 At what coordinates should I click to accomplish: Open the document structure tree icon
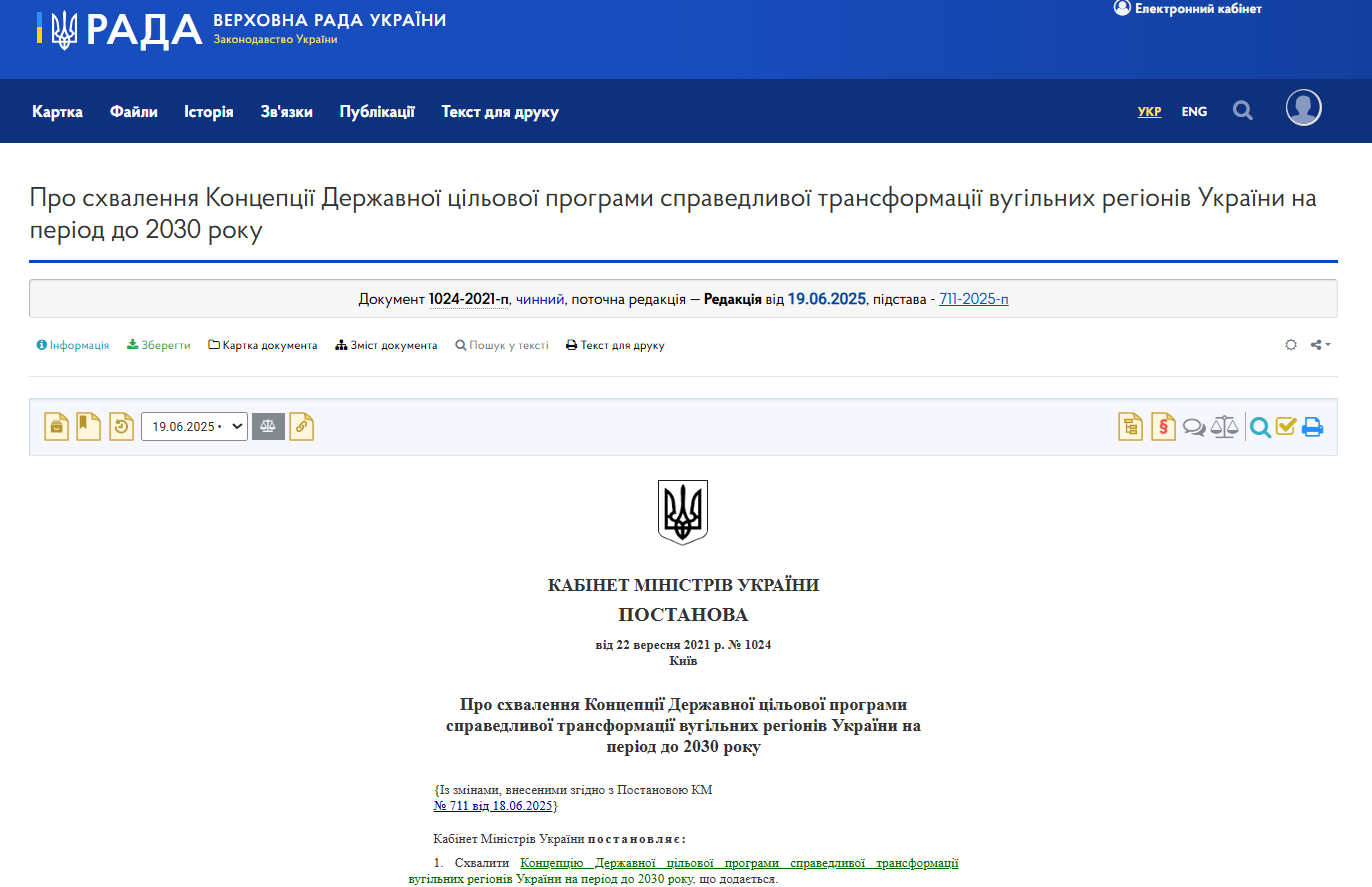pyautogui.click(x=1130, y=427)
